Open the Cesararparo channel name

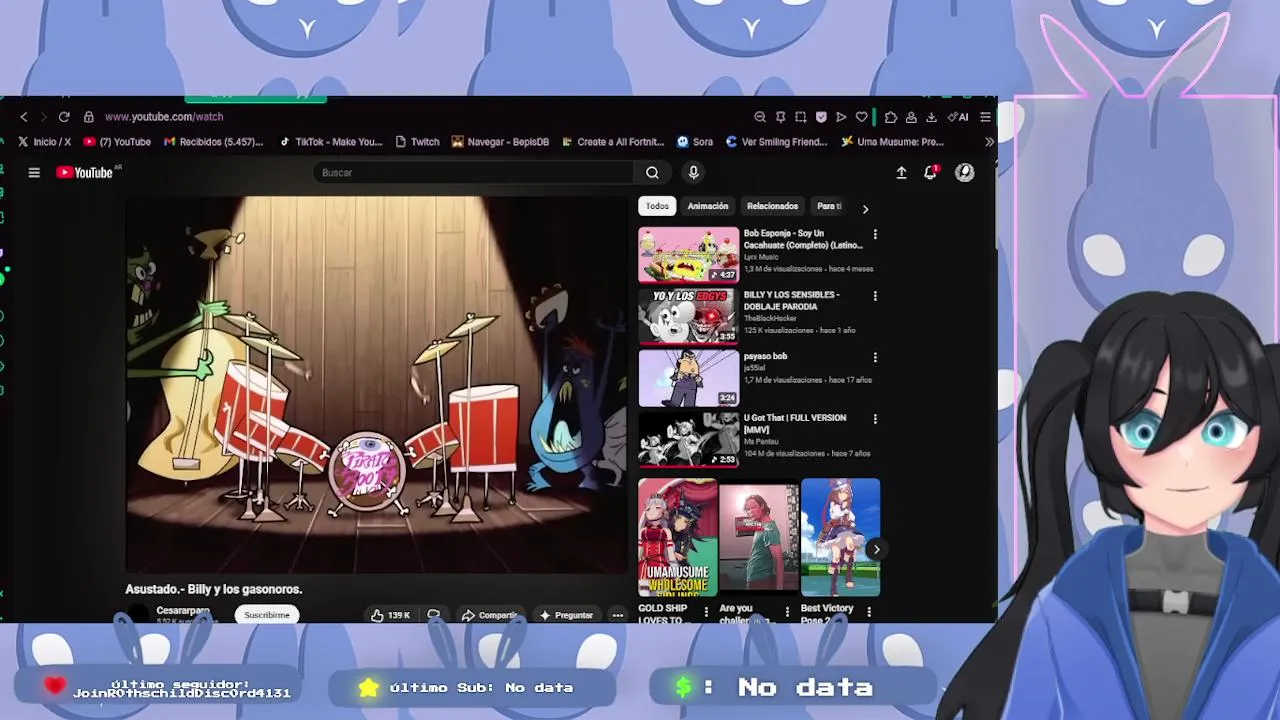[x=183, y=610]
